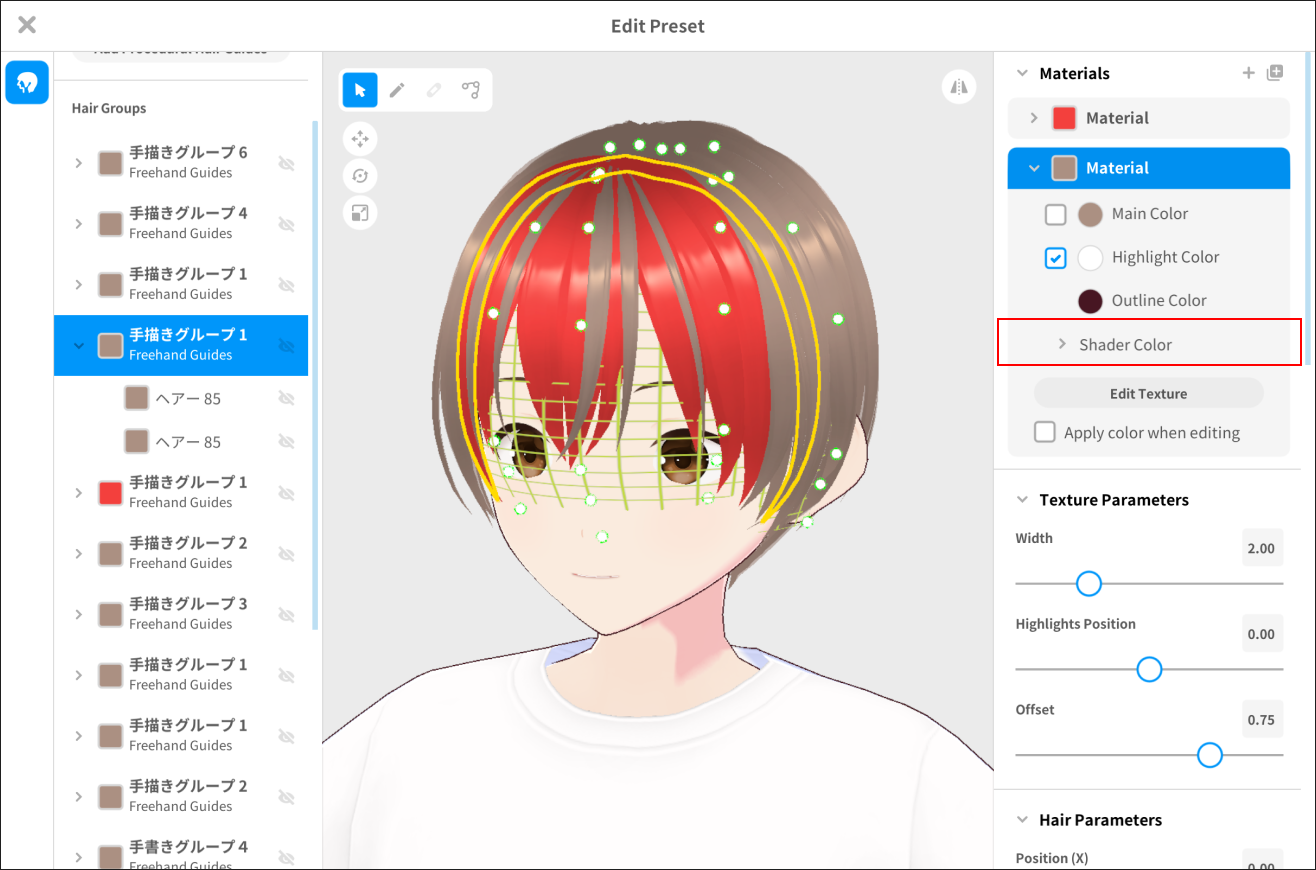Uncheck the Highlight Color checkbox
Image resolution: width=1316 pixels, height=870 pixels.
pyautogui.click(x=1056, y=258)
